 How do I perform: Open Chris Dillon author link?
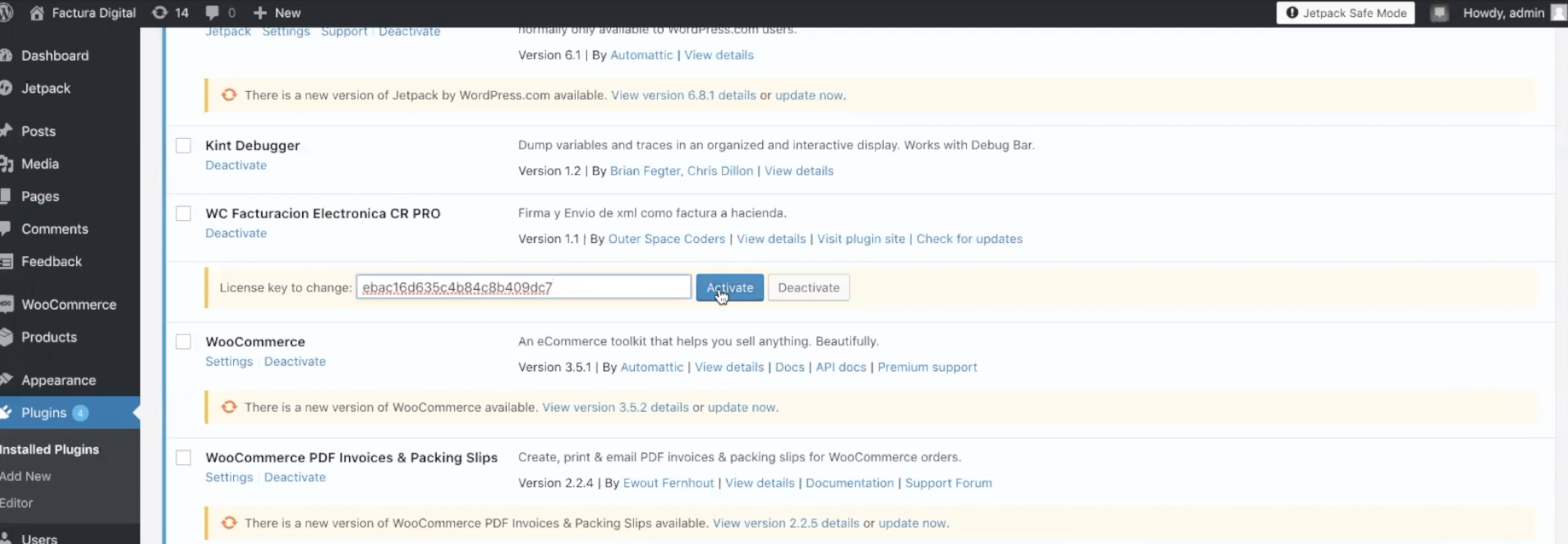tap(720, 171)
